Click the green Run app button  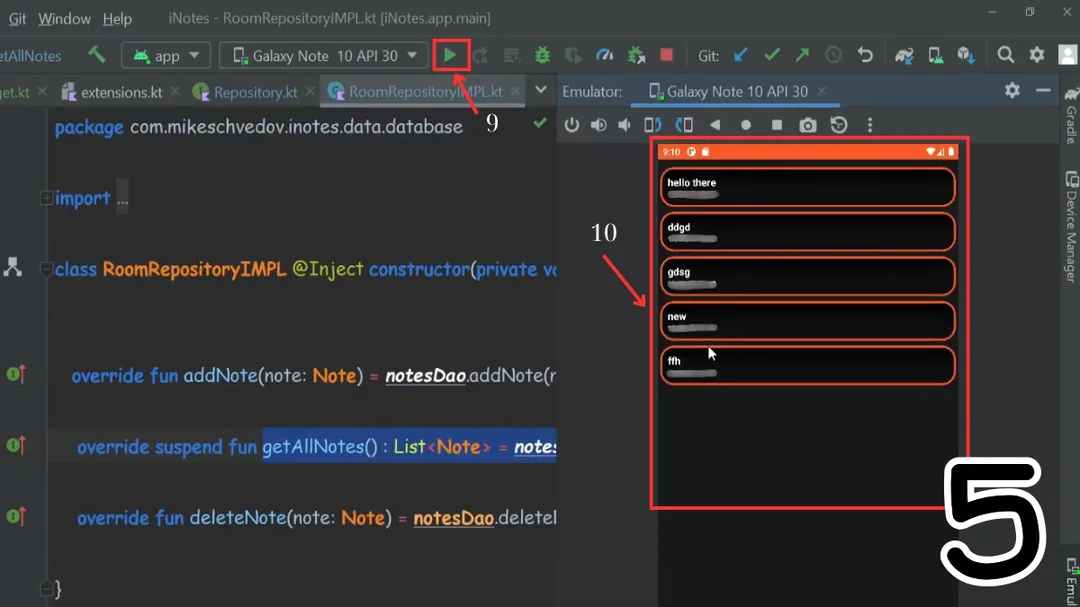point(451,55)
